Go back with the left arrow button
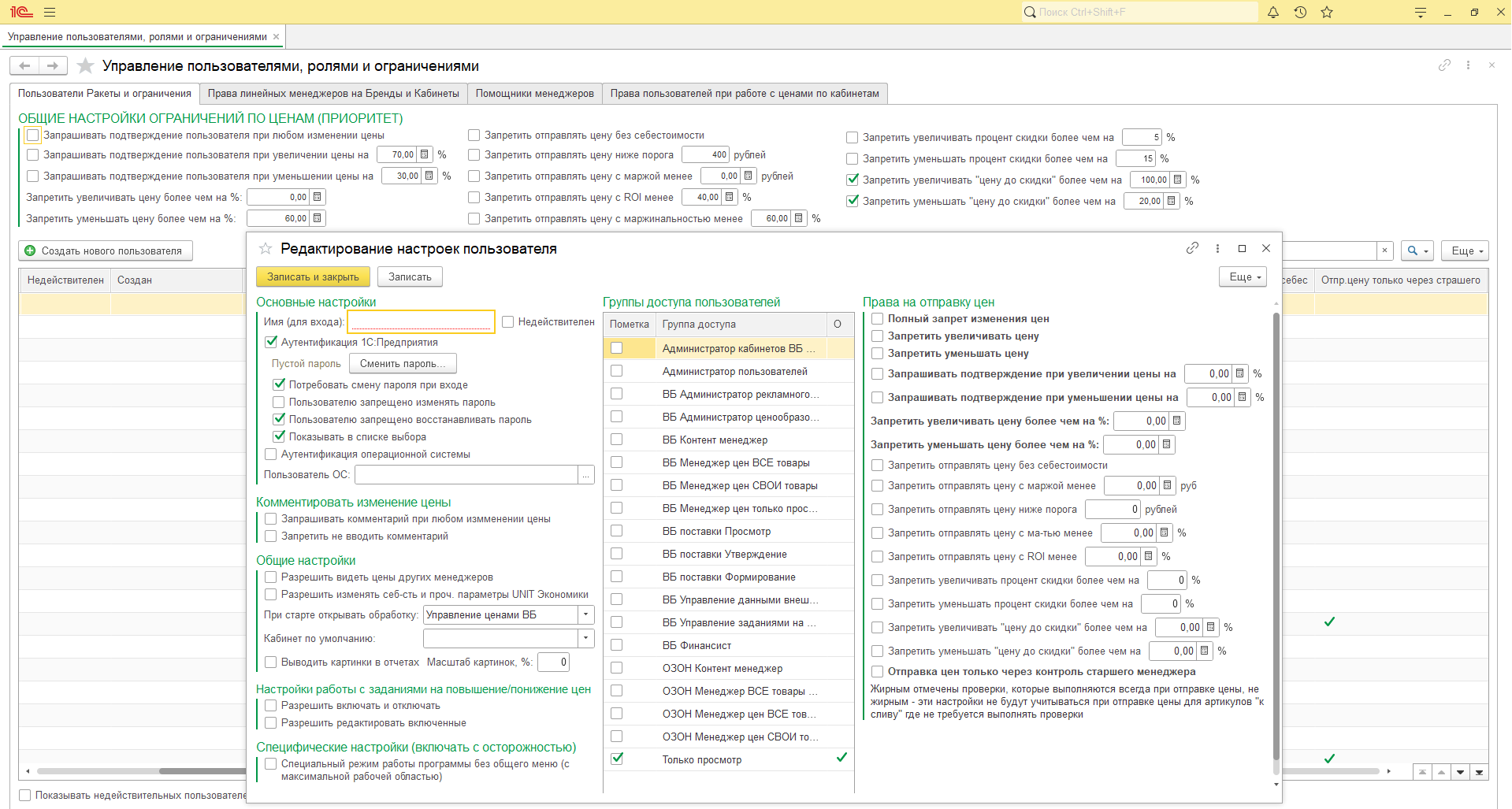This screenshot has height=809, width=1512. point(24,65)
